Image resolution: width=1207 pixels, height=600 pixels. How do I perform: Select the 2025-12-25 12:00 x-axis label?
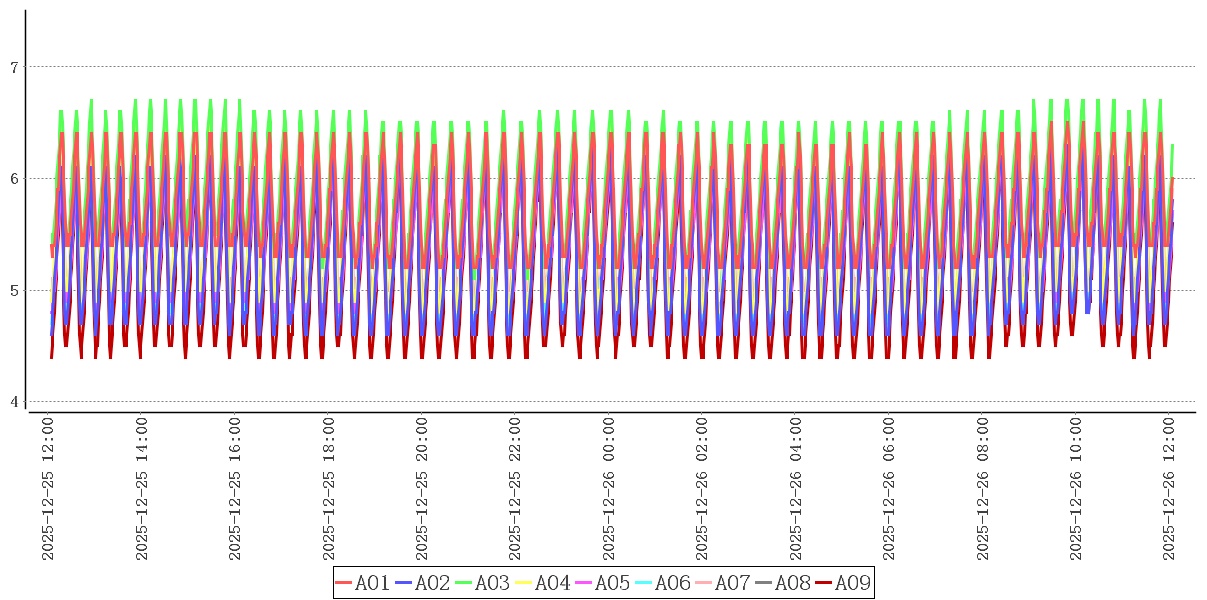click(47, 489)
